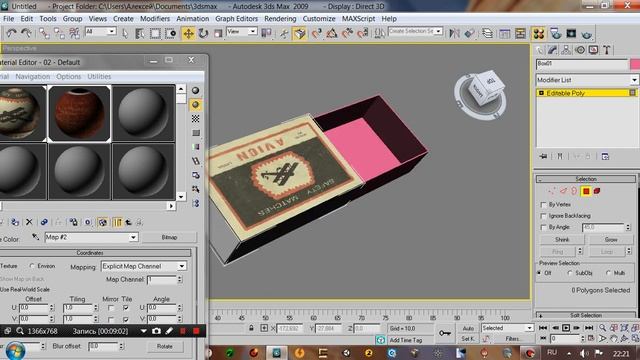The height and width of the screenshot is (360, 640).
Task: Collapse the Selection rollout
Action: (586, 179)
